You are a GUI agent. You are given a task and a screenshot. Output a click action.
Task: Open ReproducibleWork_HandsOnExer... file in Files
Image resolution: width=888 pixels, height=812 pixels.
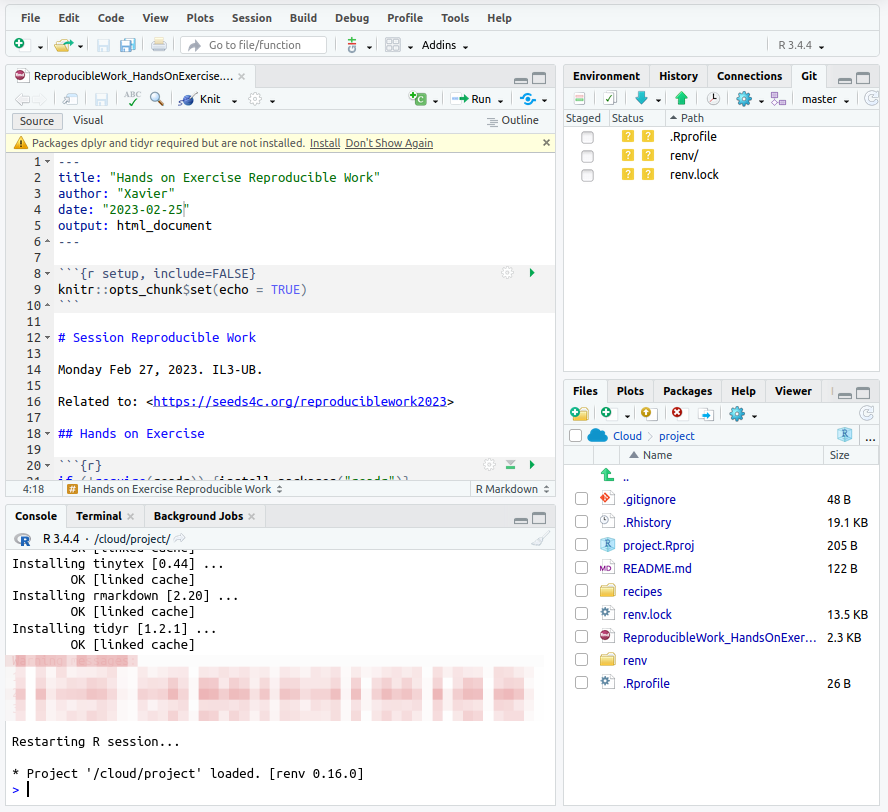click(719, 637)
